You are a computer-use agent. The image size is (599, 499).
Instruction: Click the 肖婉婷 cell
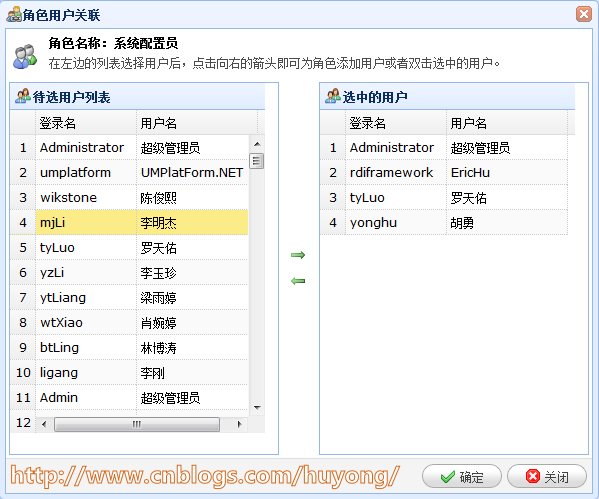[x=192, y=322]
